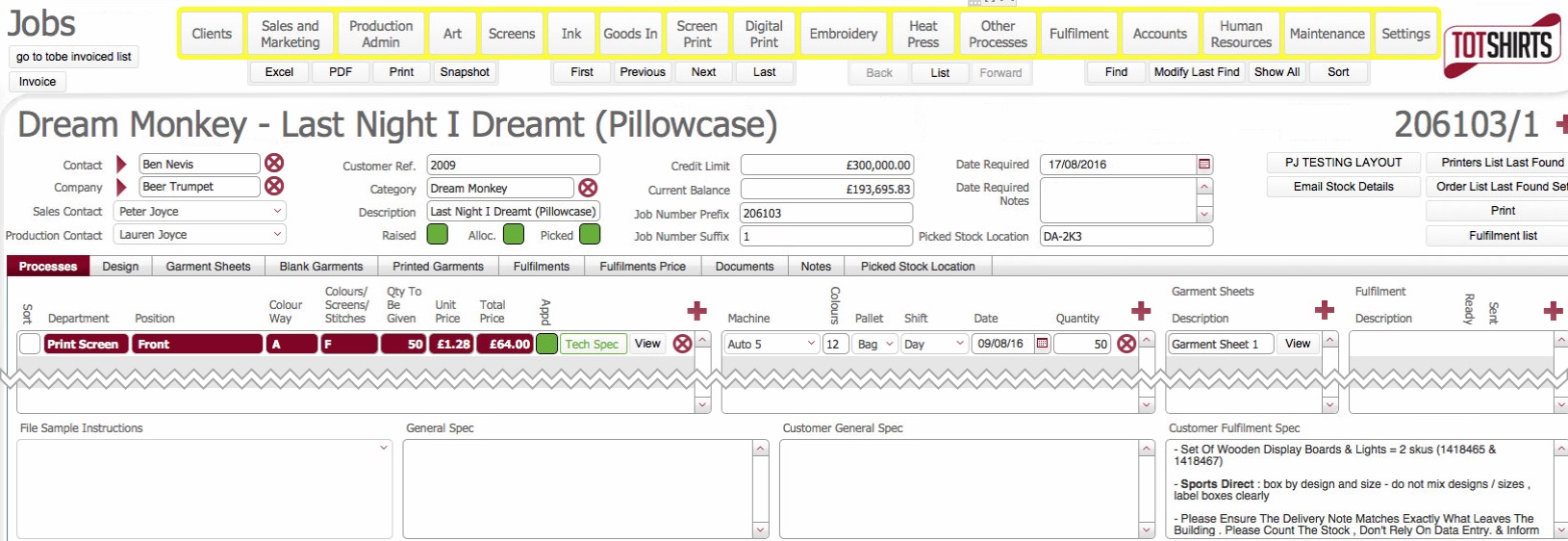Switch to the Blank Garments tab
The image size is (1568, 541).
point(320,267)
